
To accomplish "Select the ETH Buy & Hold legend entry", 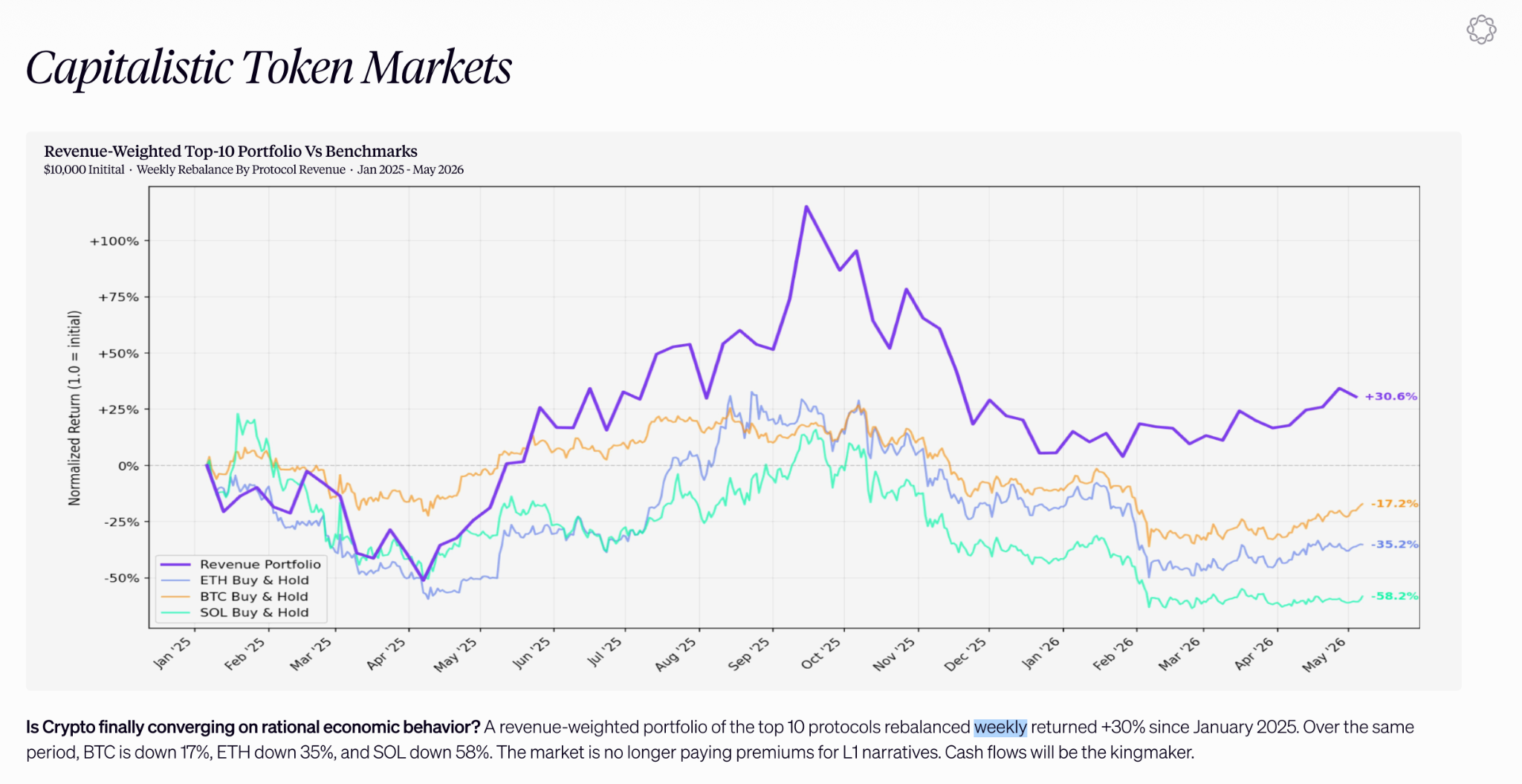I will (235, 580).
